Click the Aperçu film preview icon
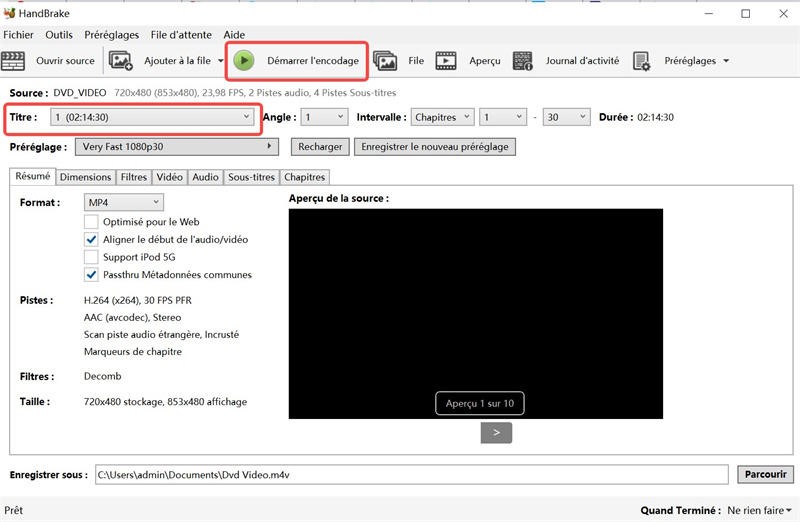800x522 pixels. tap(445, 61)
